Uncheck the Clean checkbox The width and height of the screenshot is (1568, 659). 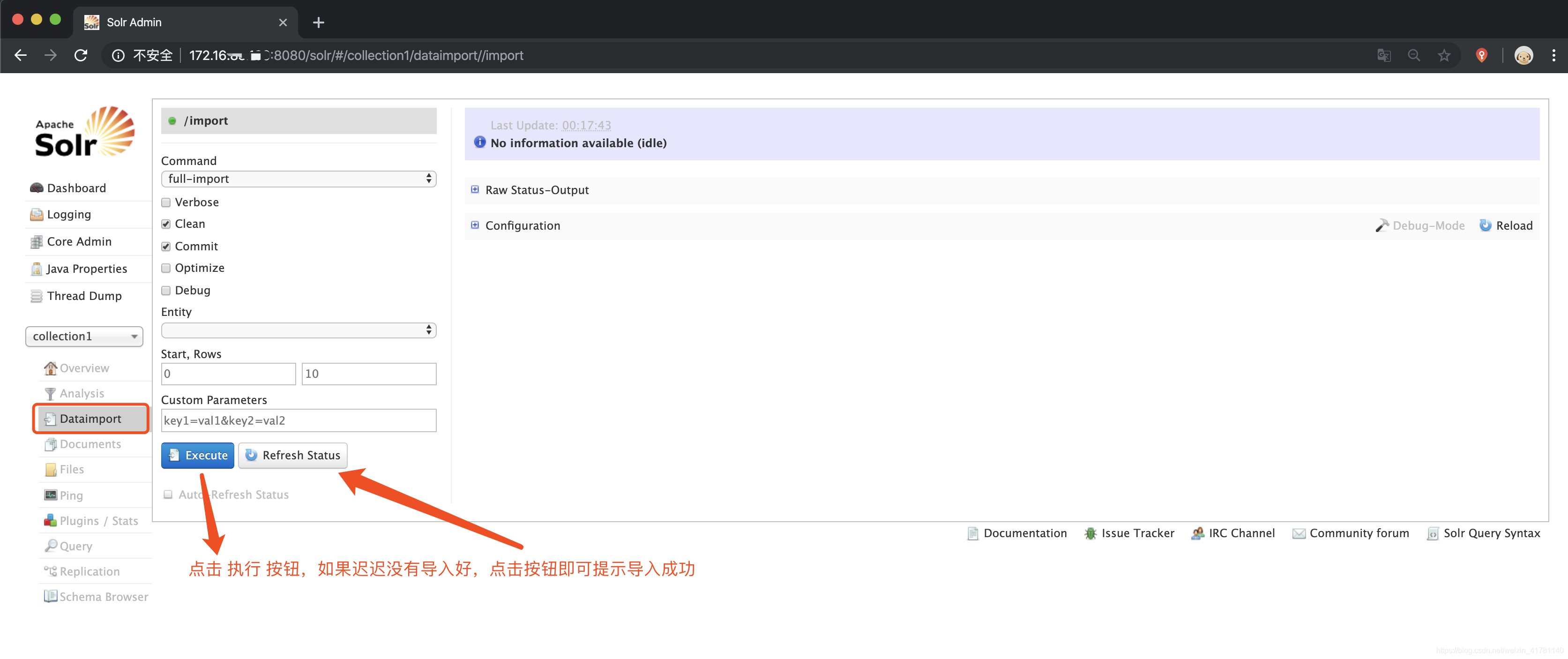165,224
